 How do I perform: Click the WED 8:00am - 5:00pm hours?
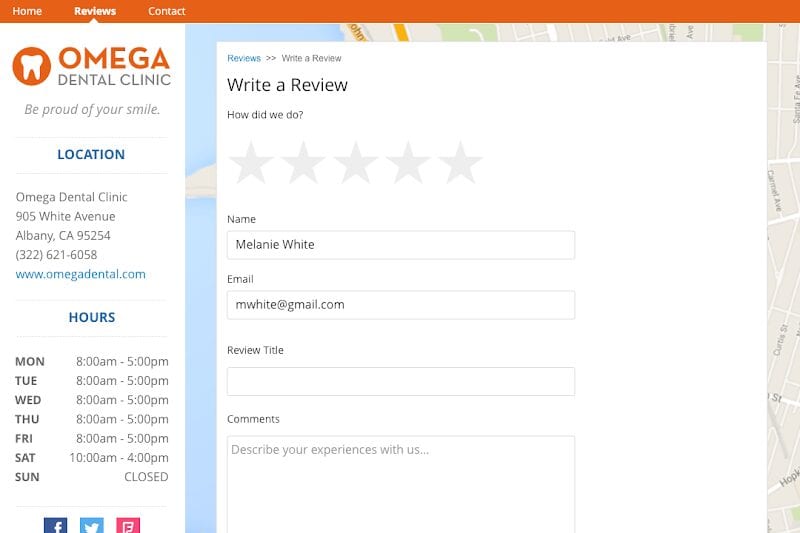click(x=92, y=400)
